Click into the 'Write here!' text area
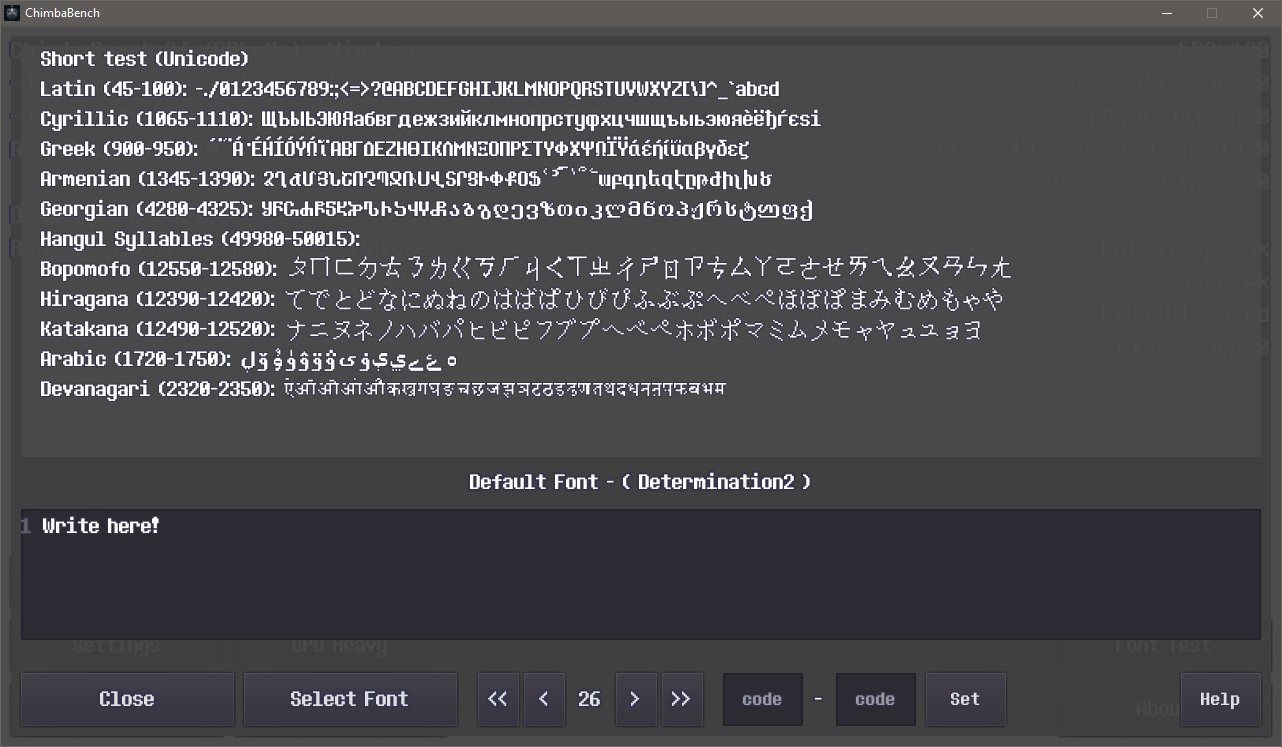The image size is (1282, 747). pyautogui.click(x=640, y=574)
